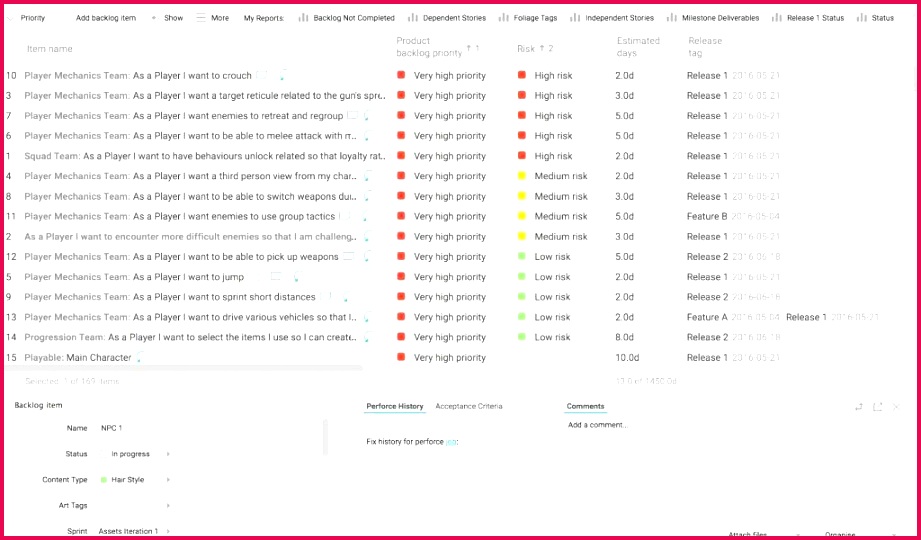This screenshot has height=540, width=921.
Task: Expand the Status in progress dropdown
Action: [167, 454]
